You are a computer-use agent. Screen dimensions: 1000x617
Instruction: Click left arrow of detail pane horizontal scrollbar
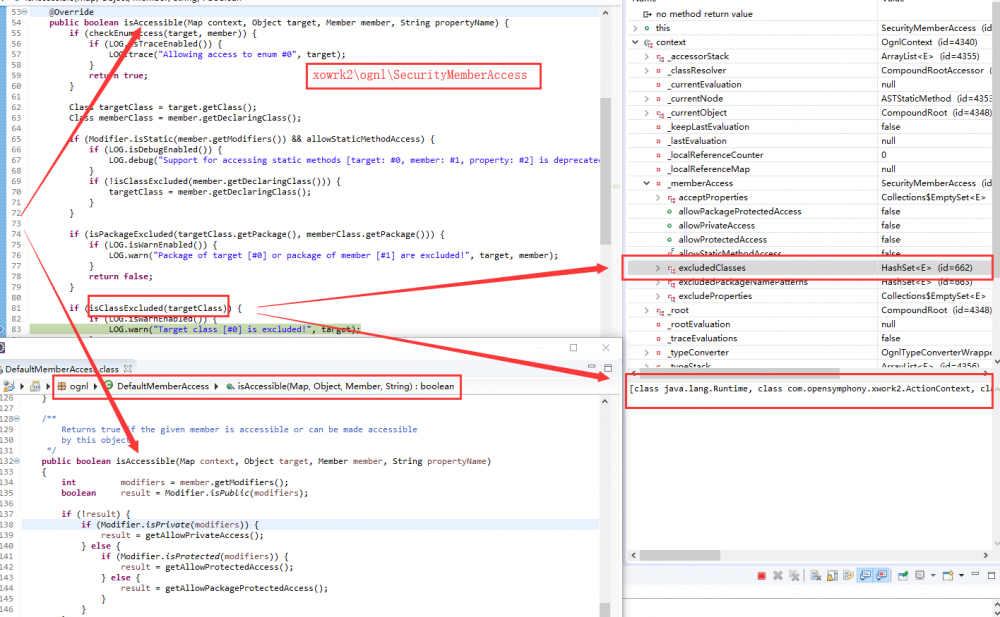tap(633, 555)
